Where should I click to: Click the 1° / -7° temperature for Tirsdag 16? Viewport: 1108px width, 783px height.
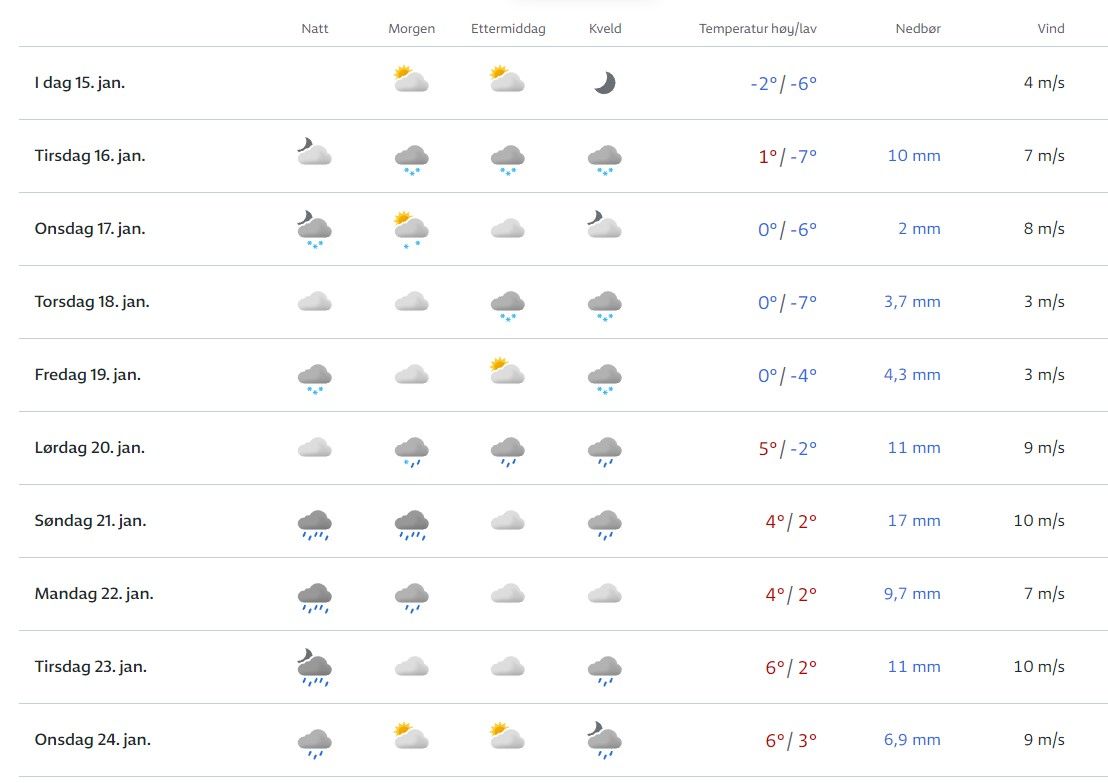(x=787, y=156)
